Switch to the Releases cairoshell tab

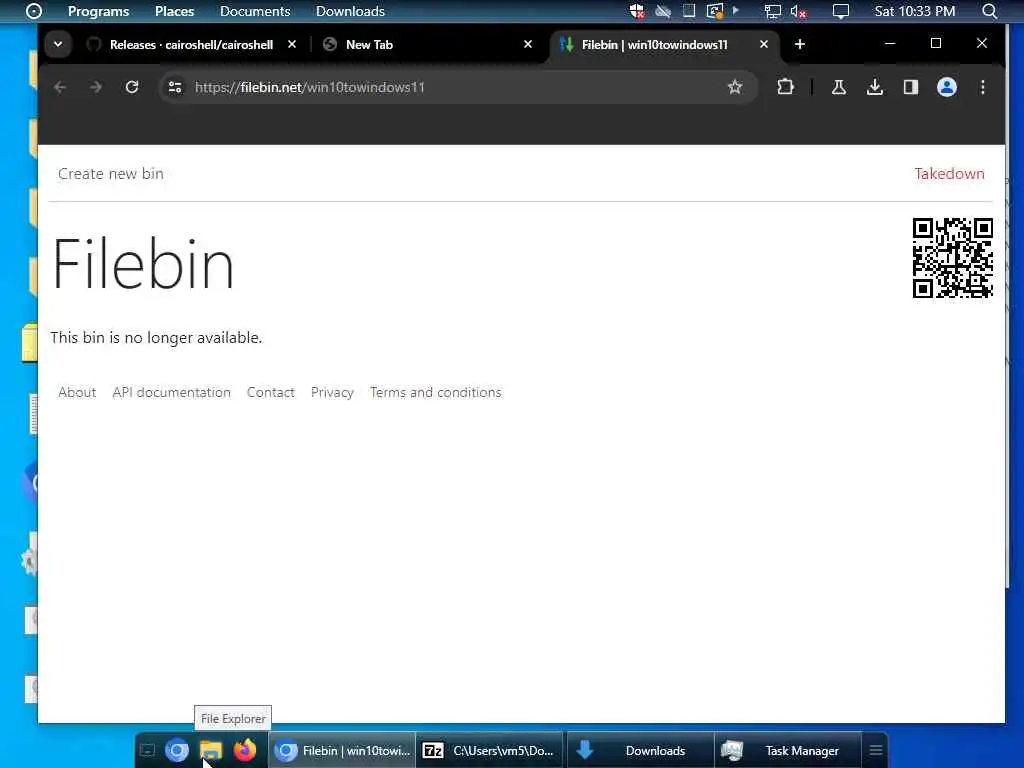(x=191, y=44)
